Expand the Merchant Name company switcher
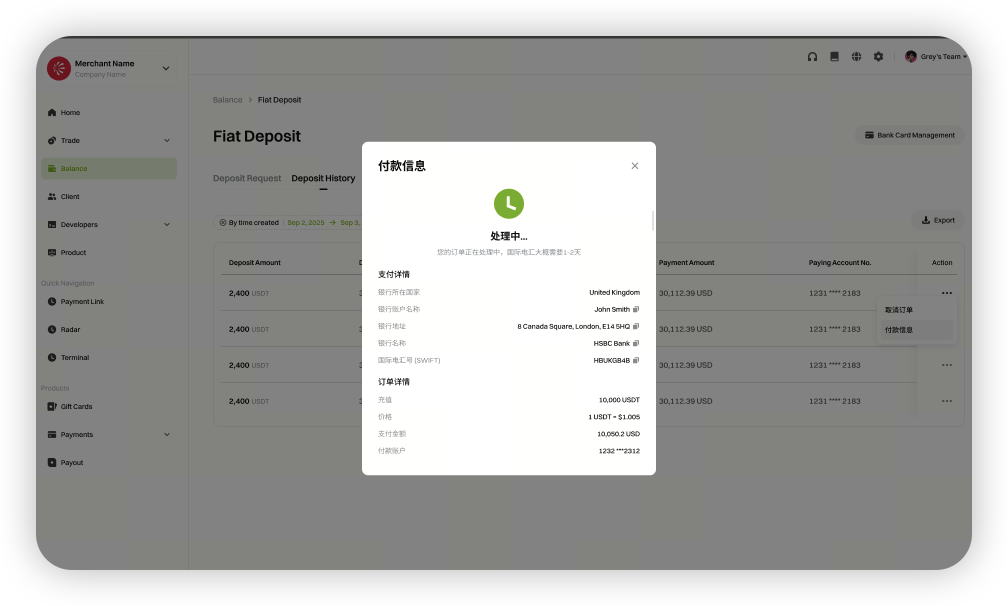 (166, 69)
